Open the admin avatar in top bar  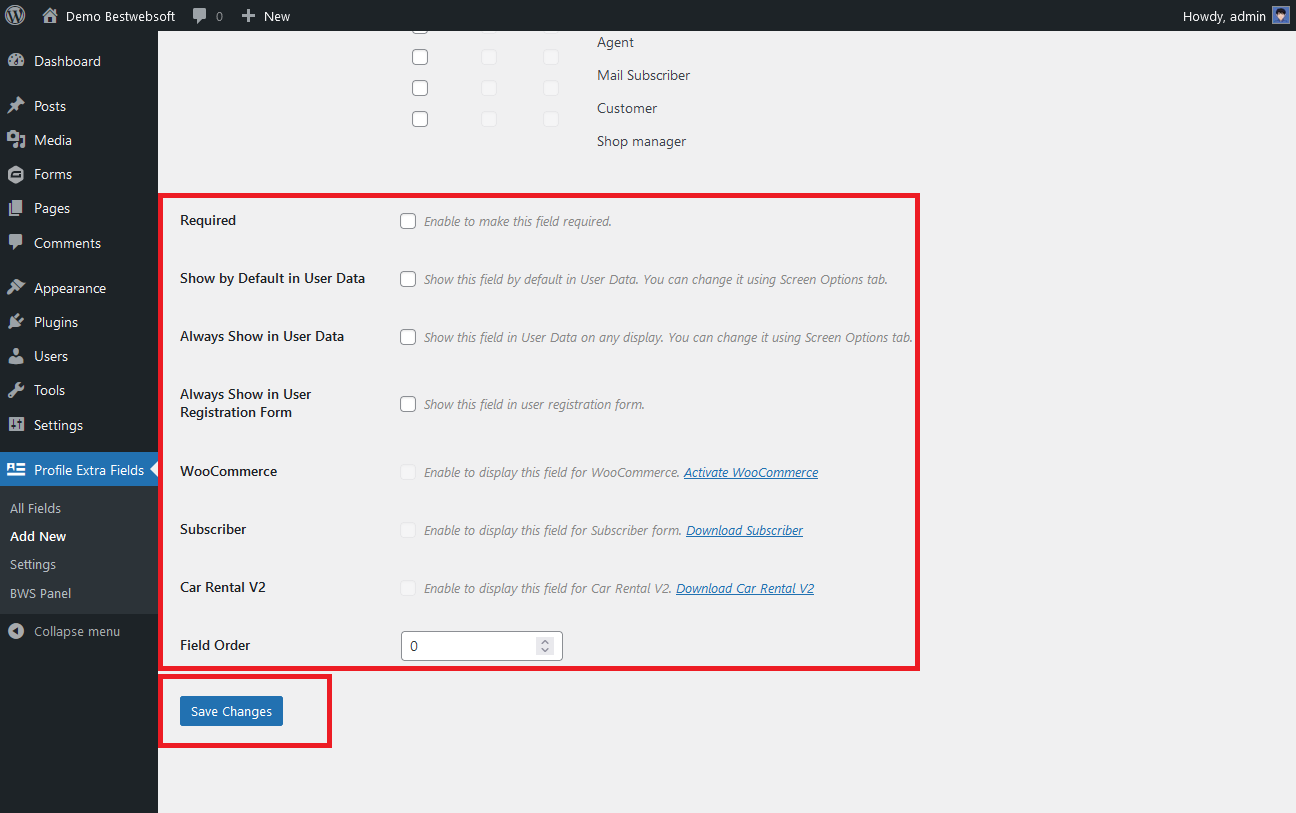[x=1280, y=15]
